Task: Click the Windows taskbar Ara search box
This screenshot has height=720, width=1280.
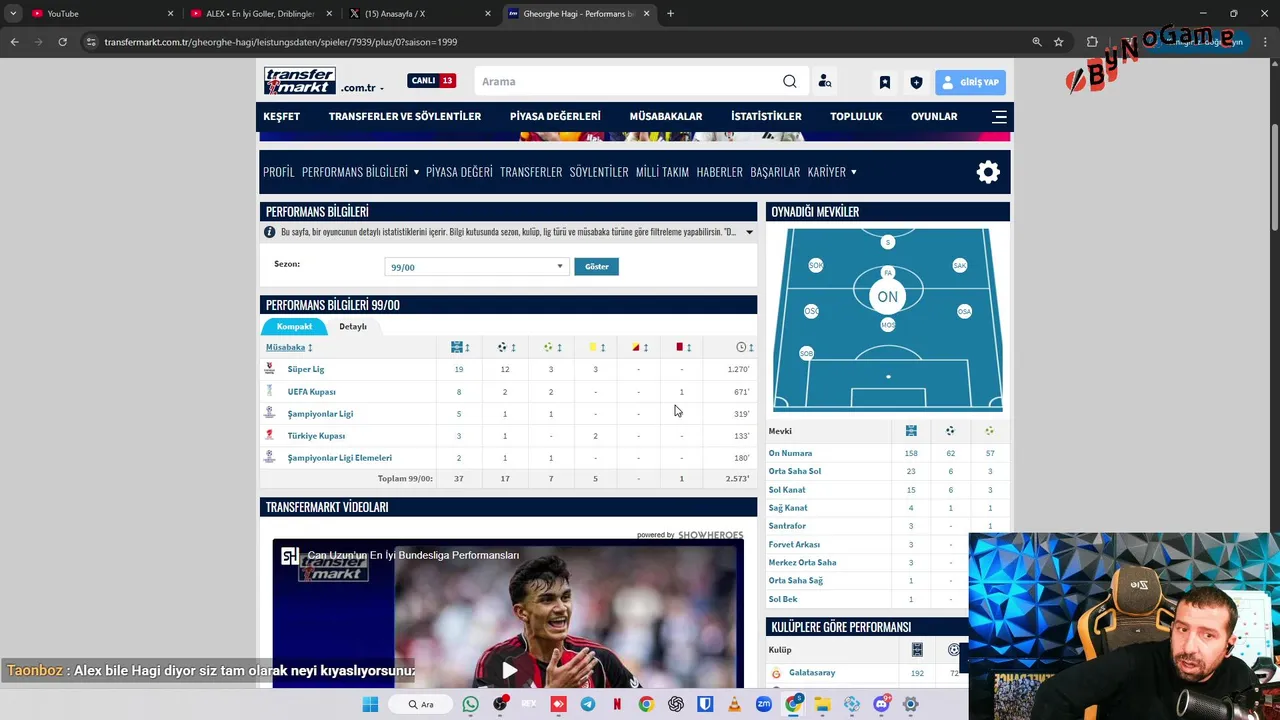Action: pos(420,704)
